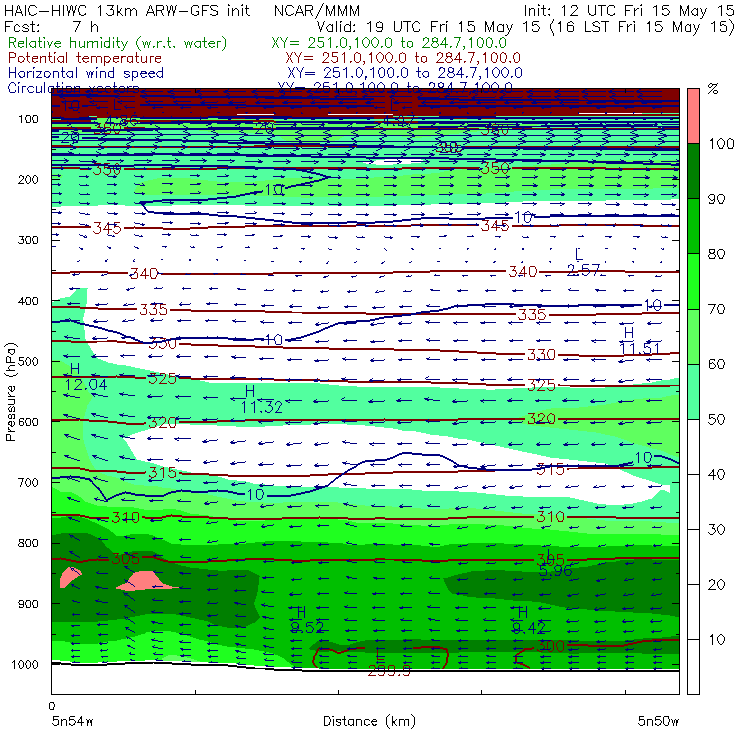Select the '5n50w' end coordinate label
Screen dimensions: 740x740
pyautogui.click(x=658, y=721)
